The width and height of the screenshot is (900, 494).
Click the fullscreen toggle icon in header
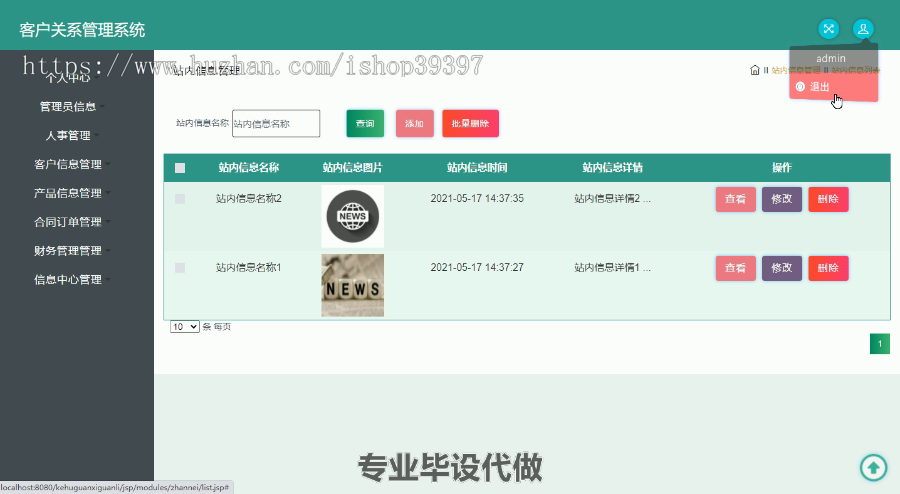(828, 29)
